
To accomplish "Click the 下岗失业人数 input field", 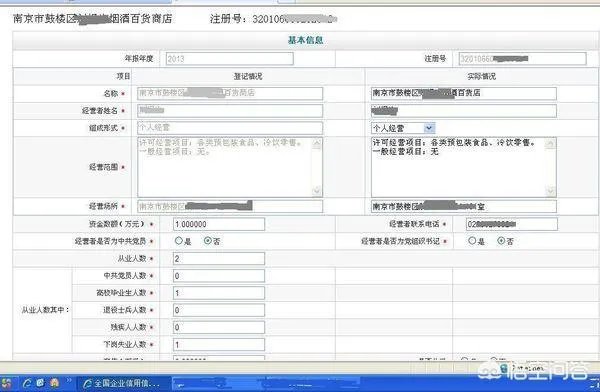I will pyautogui.click(x=218, y=345).
